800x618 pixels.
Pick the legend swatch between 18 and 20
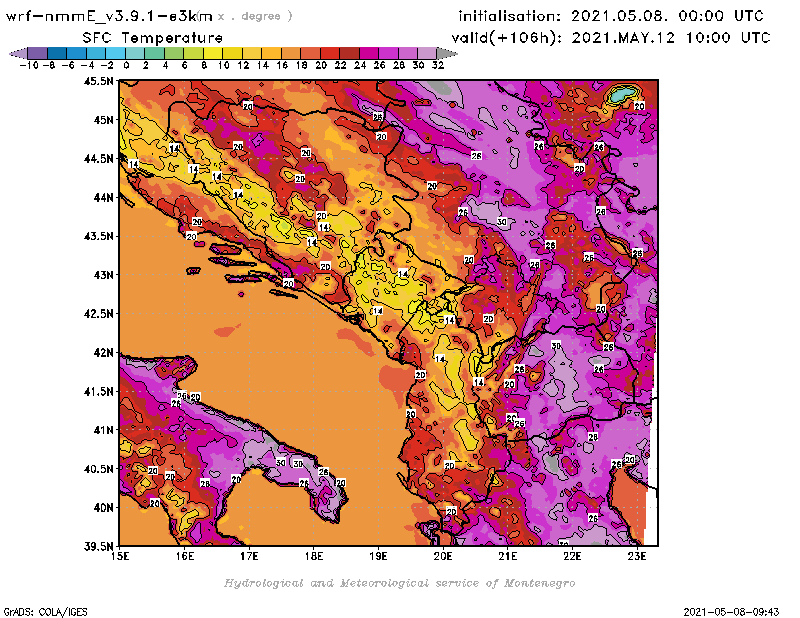pyautogui.click(x=310, y=53)
